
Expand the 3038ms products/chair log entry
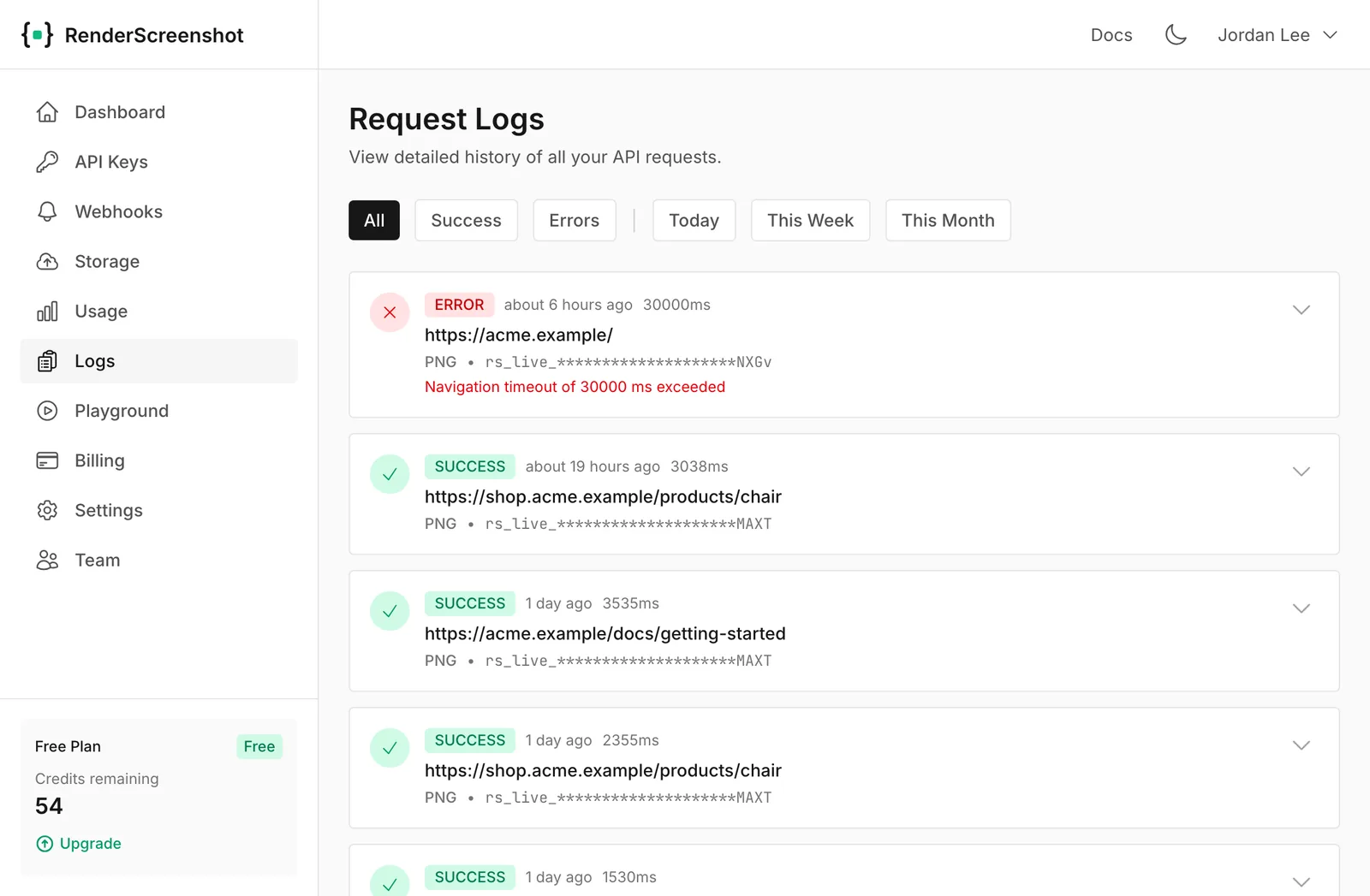tap(1301, 472)
